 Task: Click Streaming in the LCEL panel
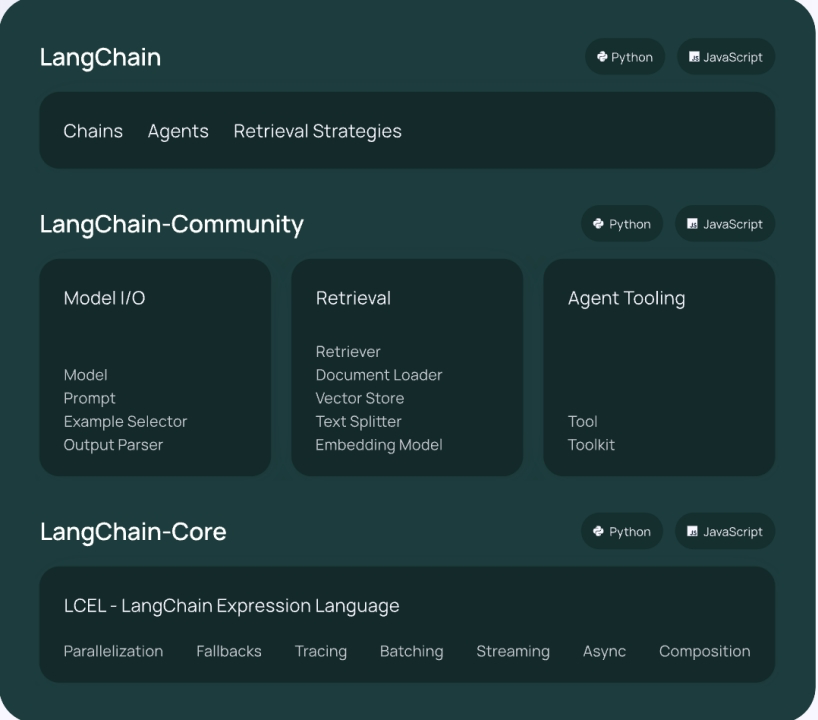point(512,651)
